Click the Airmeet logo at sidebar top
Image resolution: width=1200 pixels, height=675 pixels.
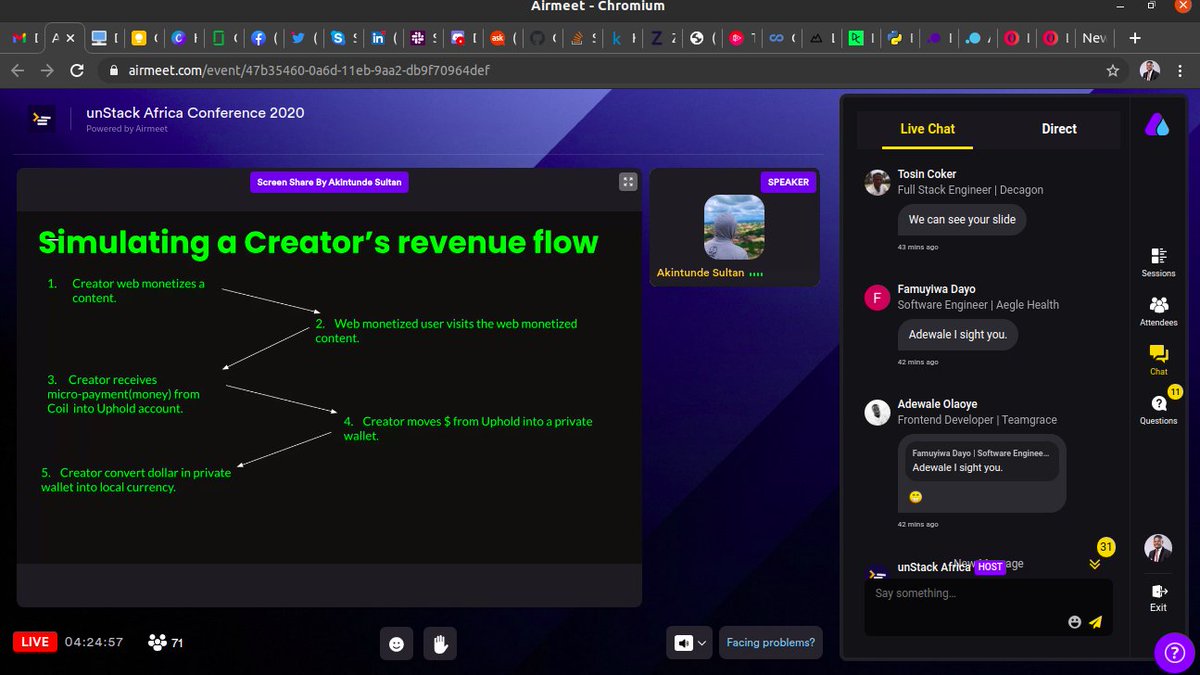pos(1157,125)
